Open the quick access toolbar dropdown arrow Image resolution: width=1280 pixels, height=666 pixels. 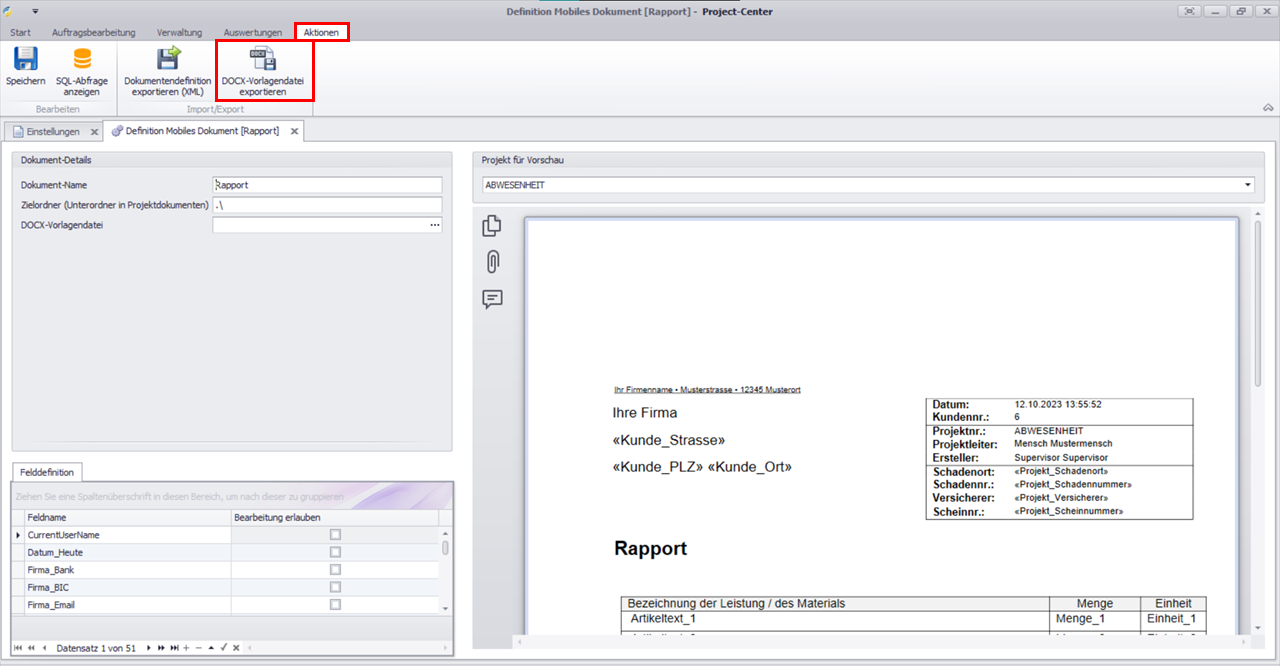(x=35, y=11)
